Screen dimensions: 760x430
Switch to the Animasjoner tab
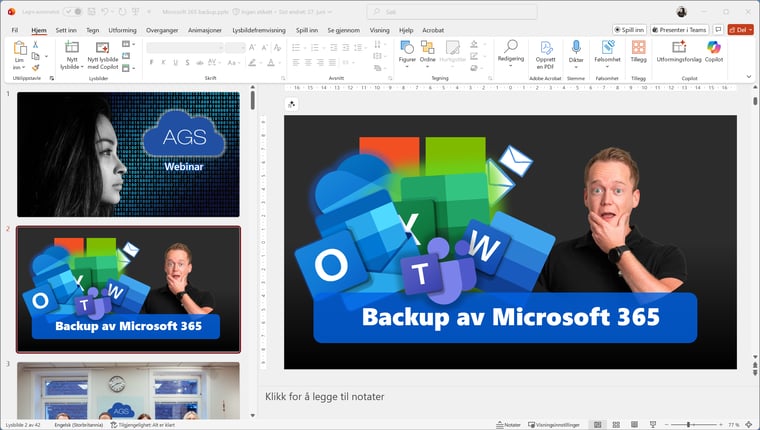(x=205, y=30)
